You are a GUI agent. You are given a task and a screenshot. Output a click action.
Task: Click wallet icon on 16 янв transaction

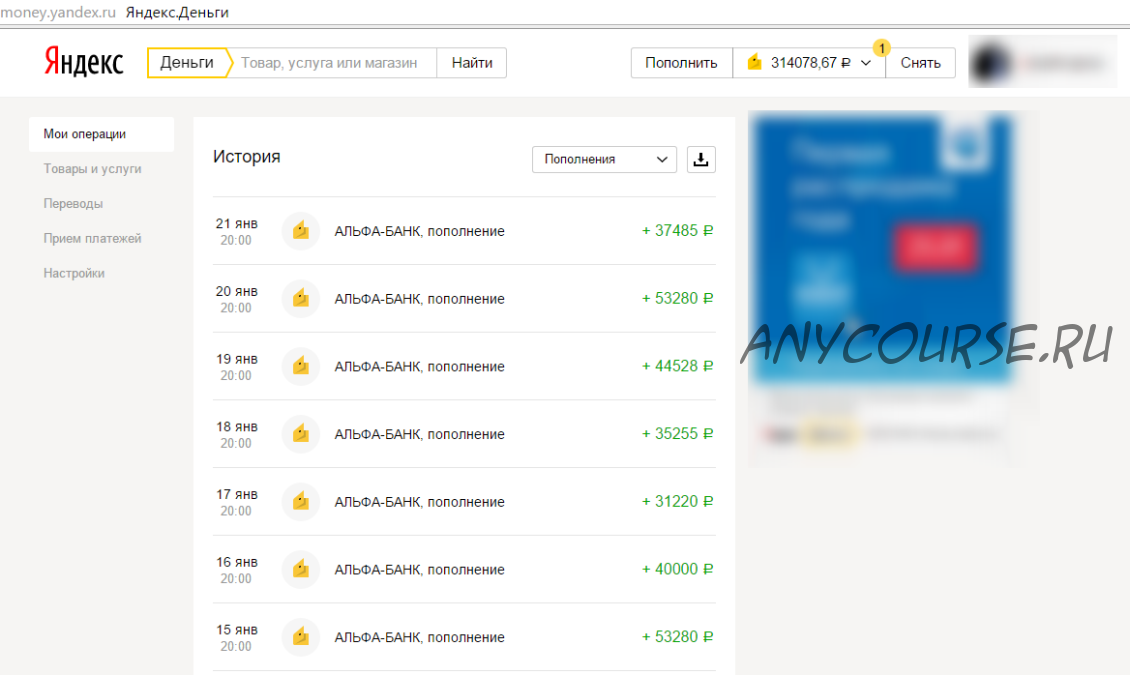300,570
